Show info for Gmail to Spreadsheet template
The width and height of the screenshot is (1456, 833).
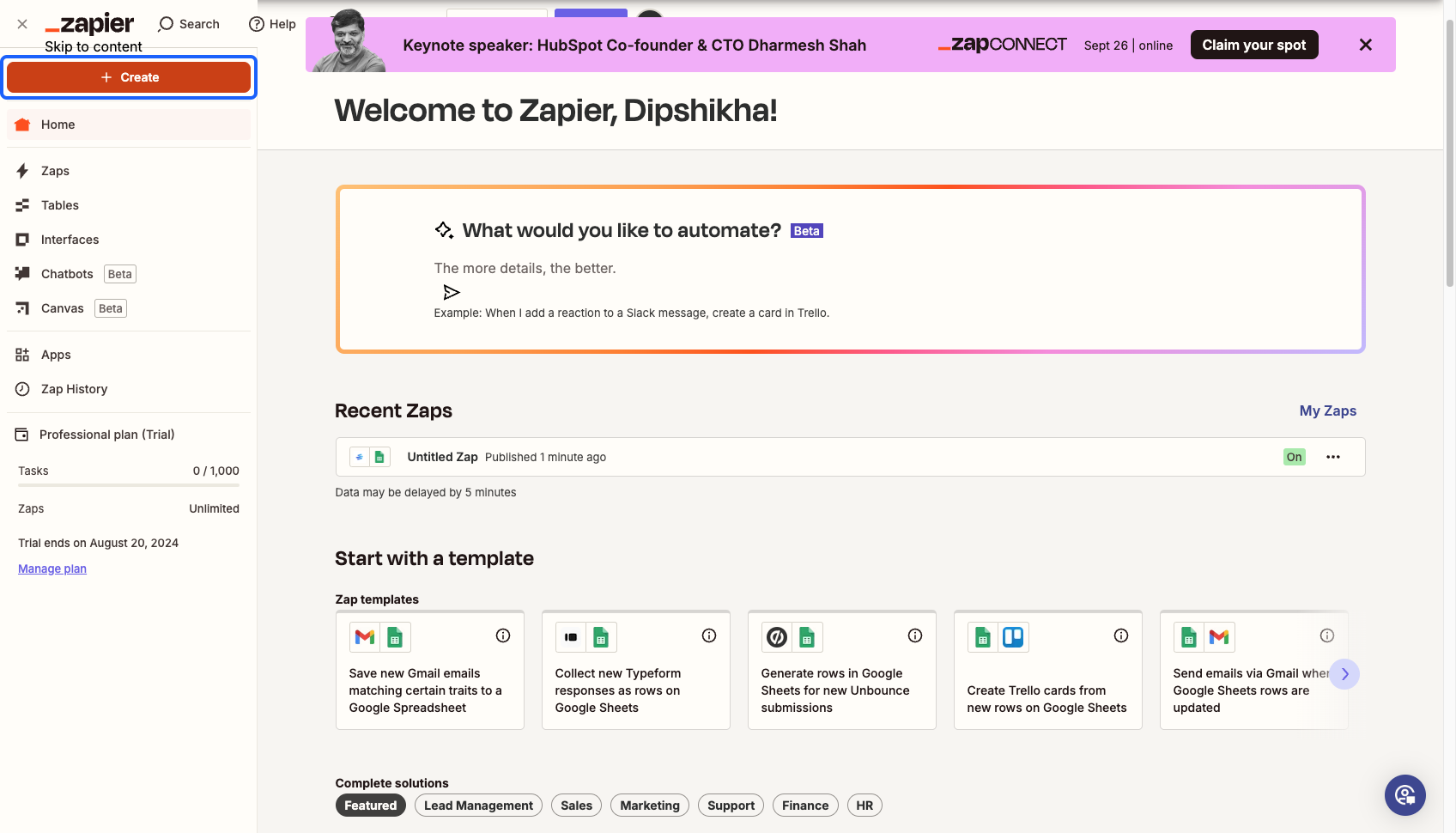click(x=503, y=635)
